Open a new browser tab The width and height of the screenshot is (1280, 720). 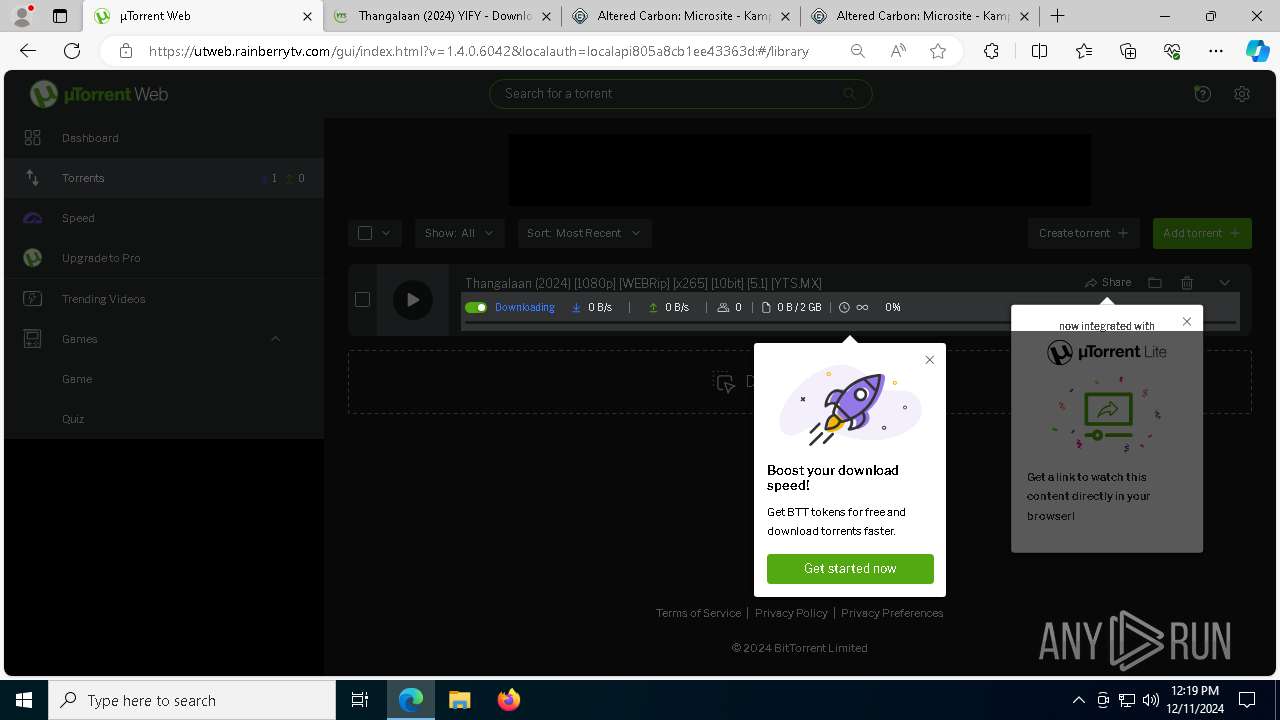(1057, 16)
